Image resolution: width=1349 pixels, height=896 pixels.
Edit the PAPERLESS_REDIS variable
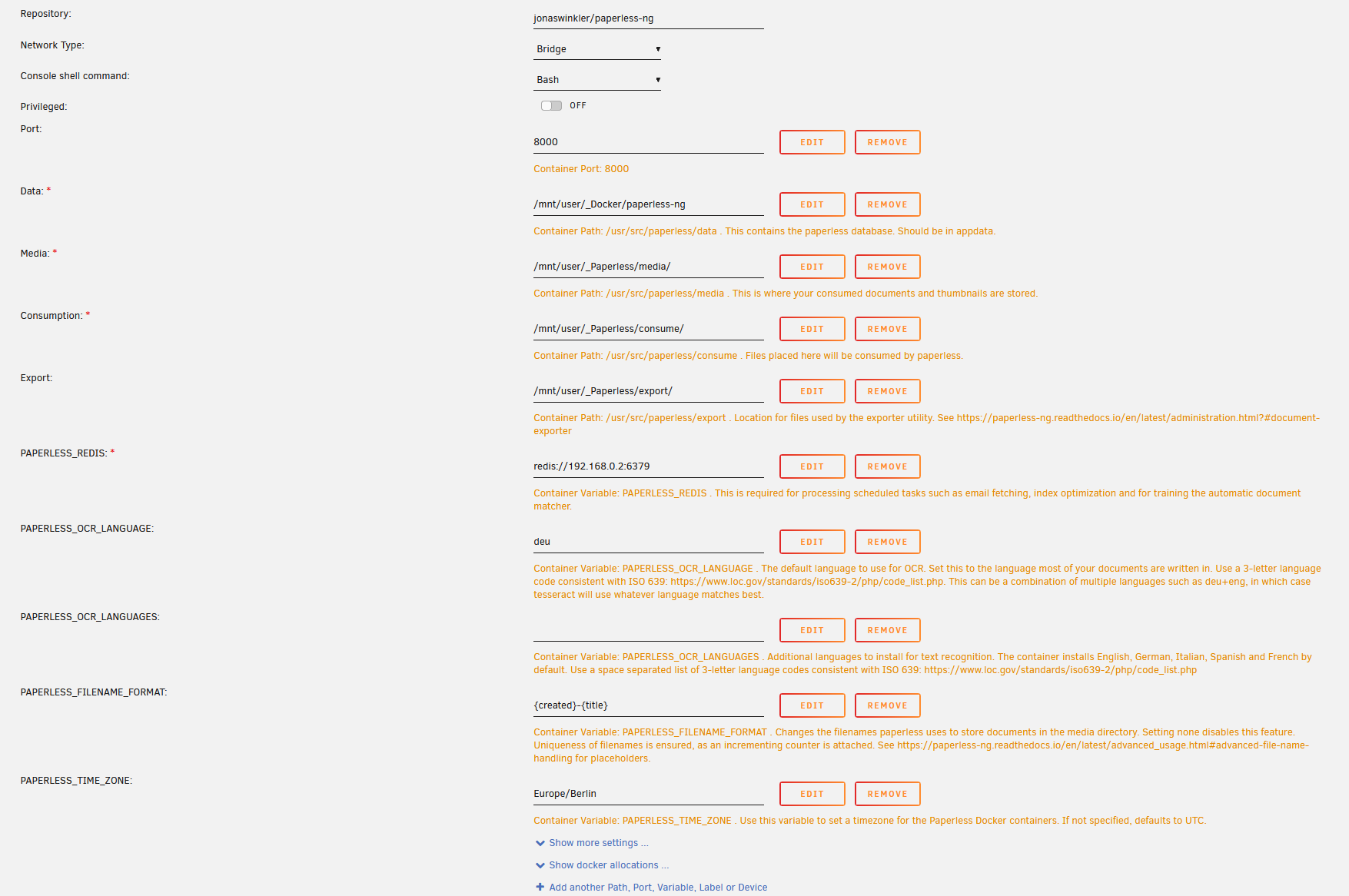[x=812, y=466]
